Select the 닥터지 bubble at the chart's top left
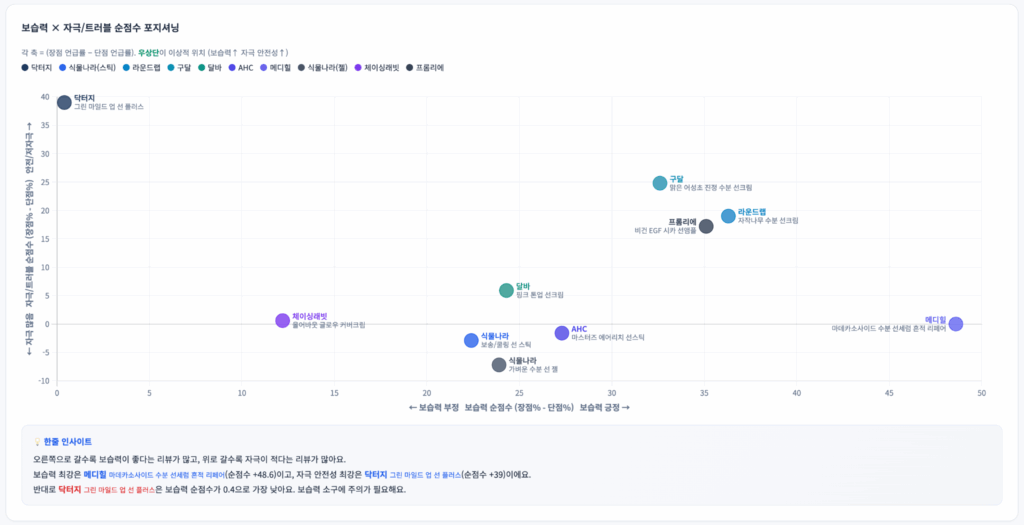Image resolution: width=1024 pixels, height=525 pixels. 64,102
